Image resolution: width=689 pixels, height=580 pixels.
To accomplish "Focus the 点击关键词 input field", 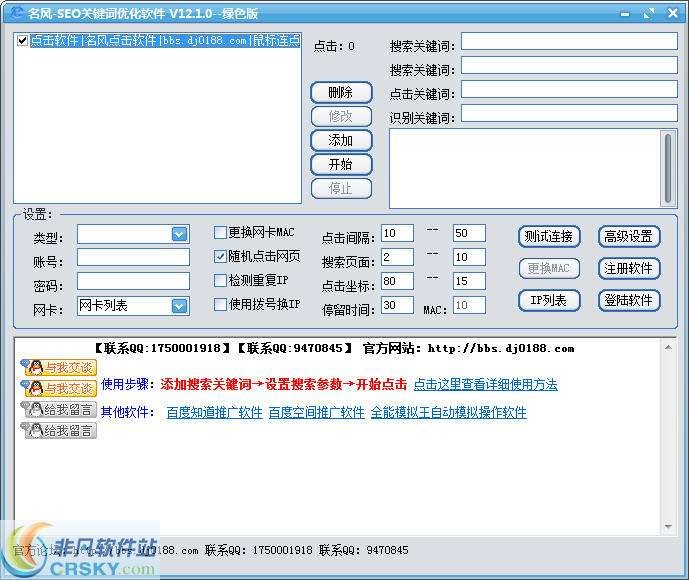I will [x=569, y=89].
